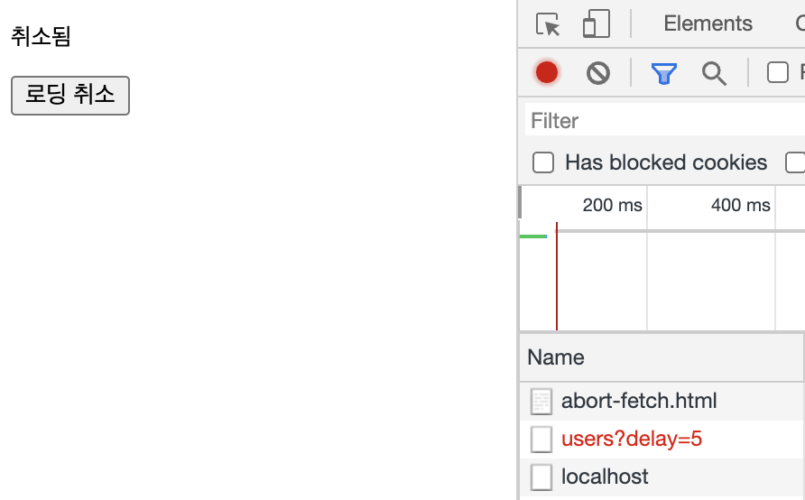
Task: Click the file icon beside localhost
Action: point(541,477)
